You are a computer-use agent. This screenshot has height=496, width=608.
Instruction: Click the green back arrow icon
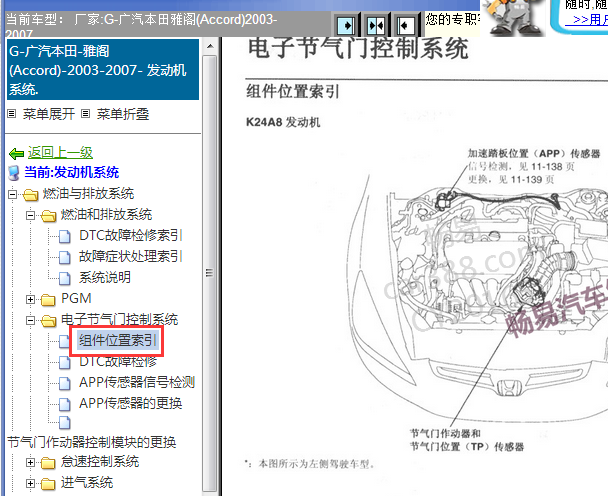[x=16, y=154]
